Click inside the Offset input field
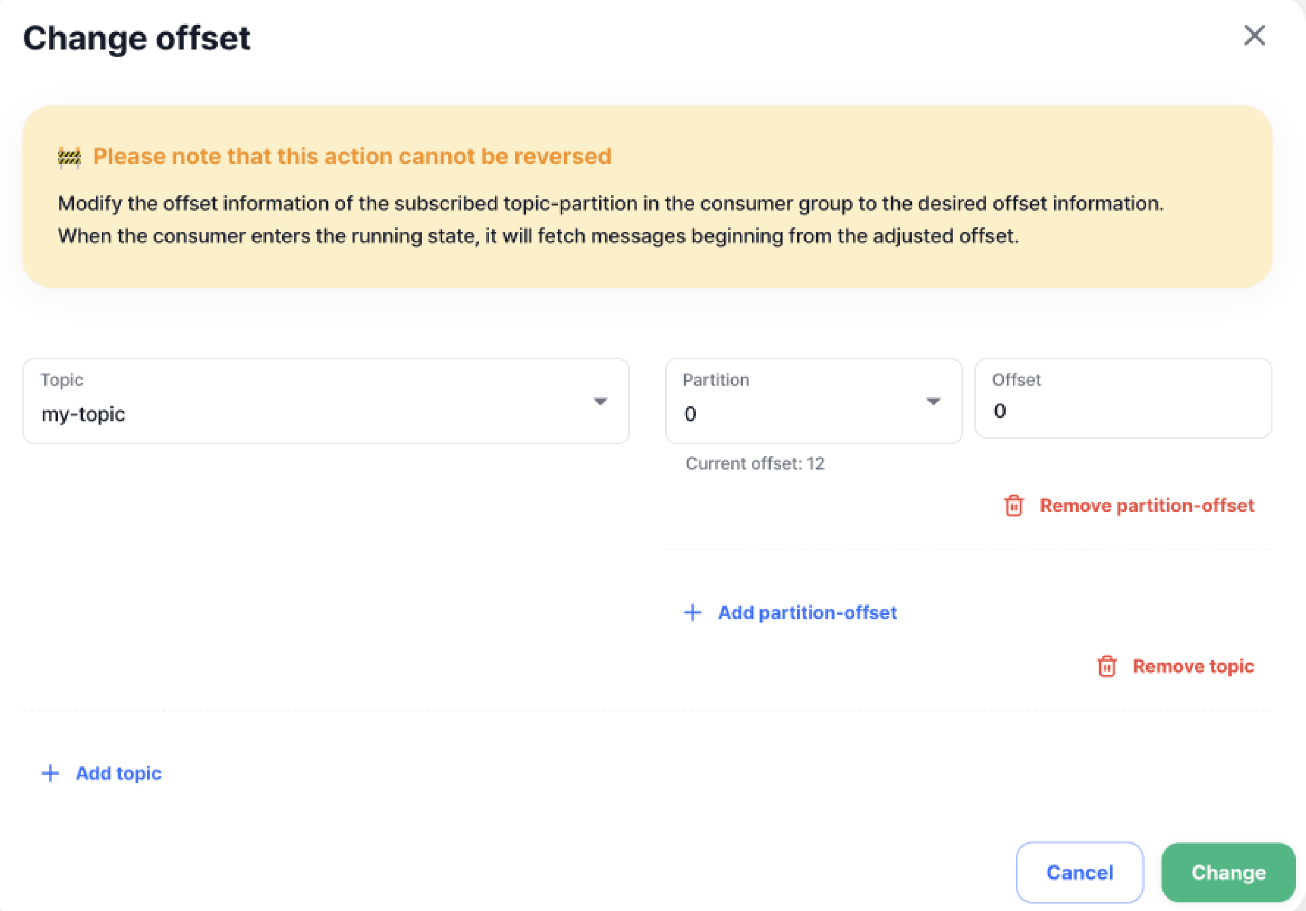 (1122, 410)
